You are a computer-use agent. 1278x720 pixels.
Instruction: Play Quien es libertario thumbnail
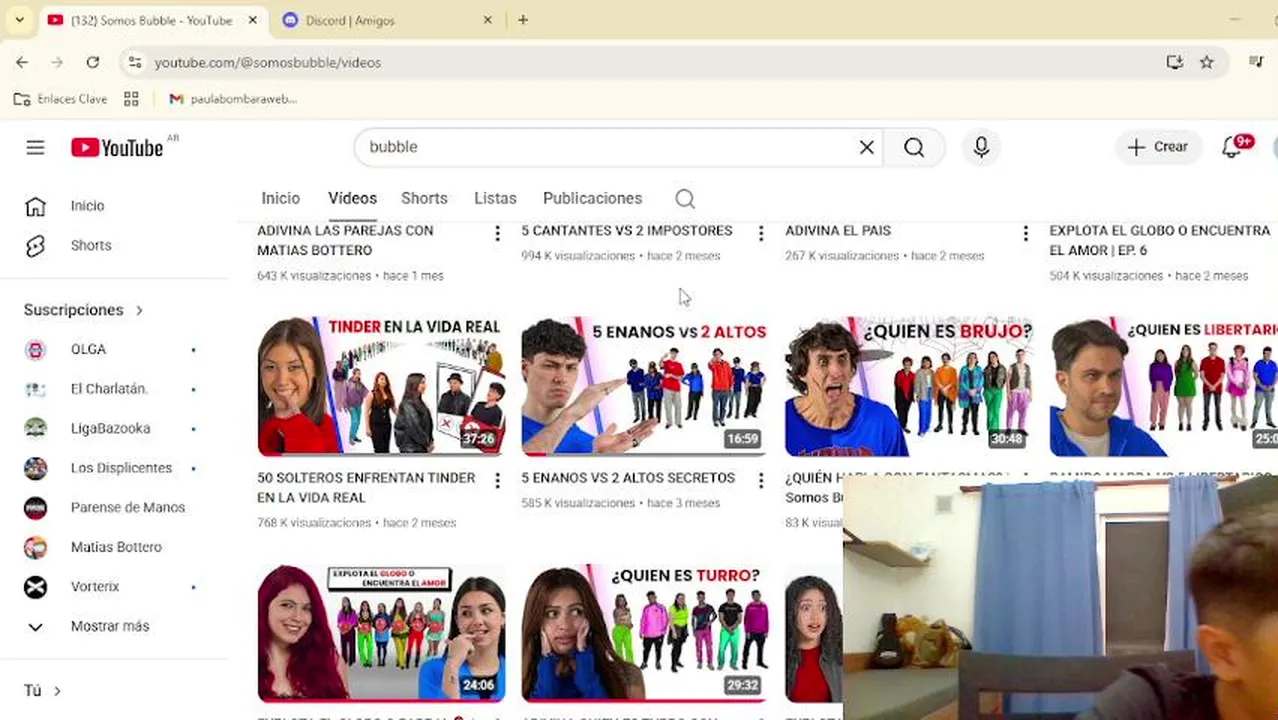pos(1163,387)
